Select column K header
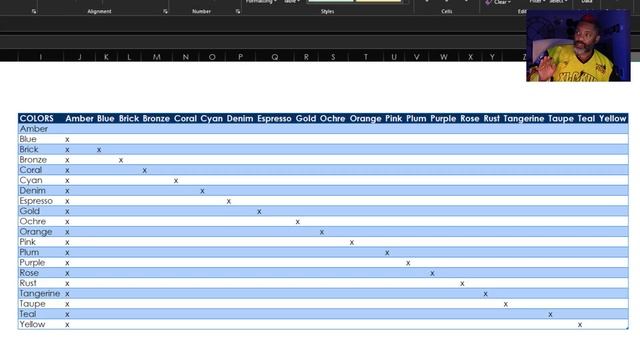 [x=106, y=57]
